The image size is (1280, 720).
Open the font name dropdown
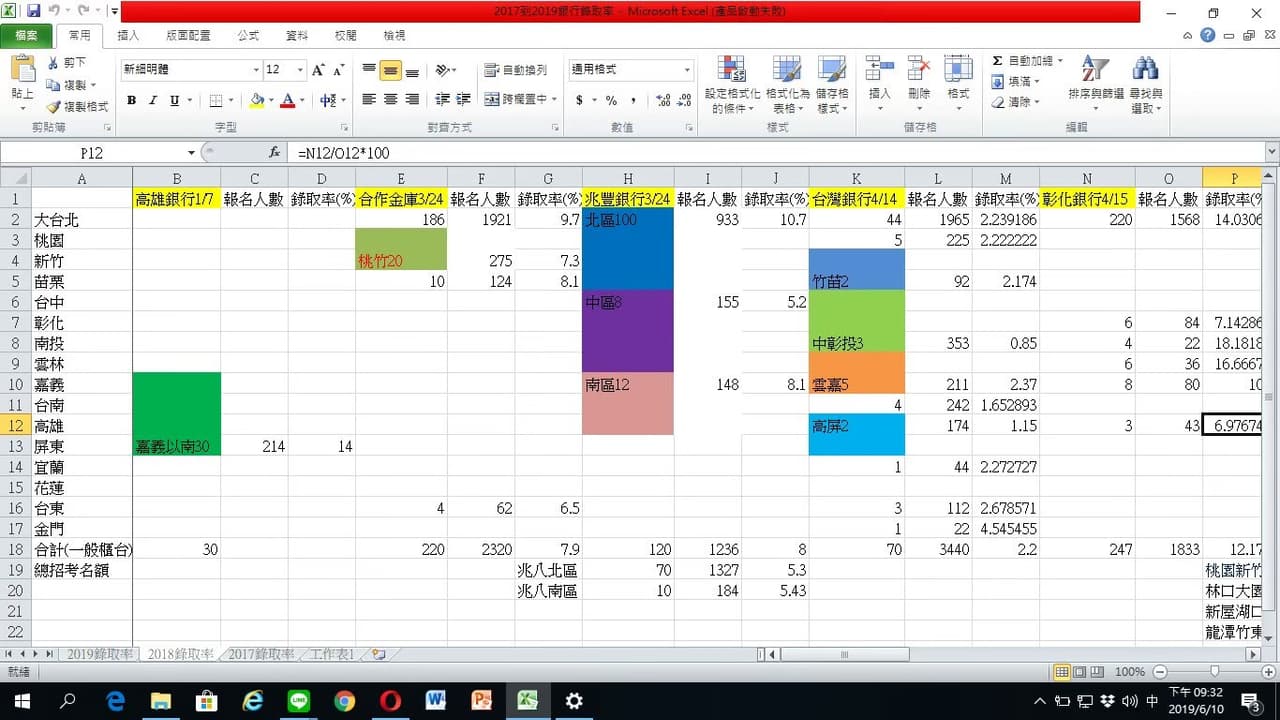(x=255, y=70)
